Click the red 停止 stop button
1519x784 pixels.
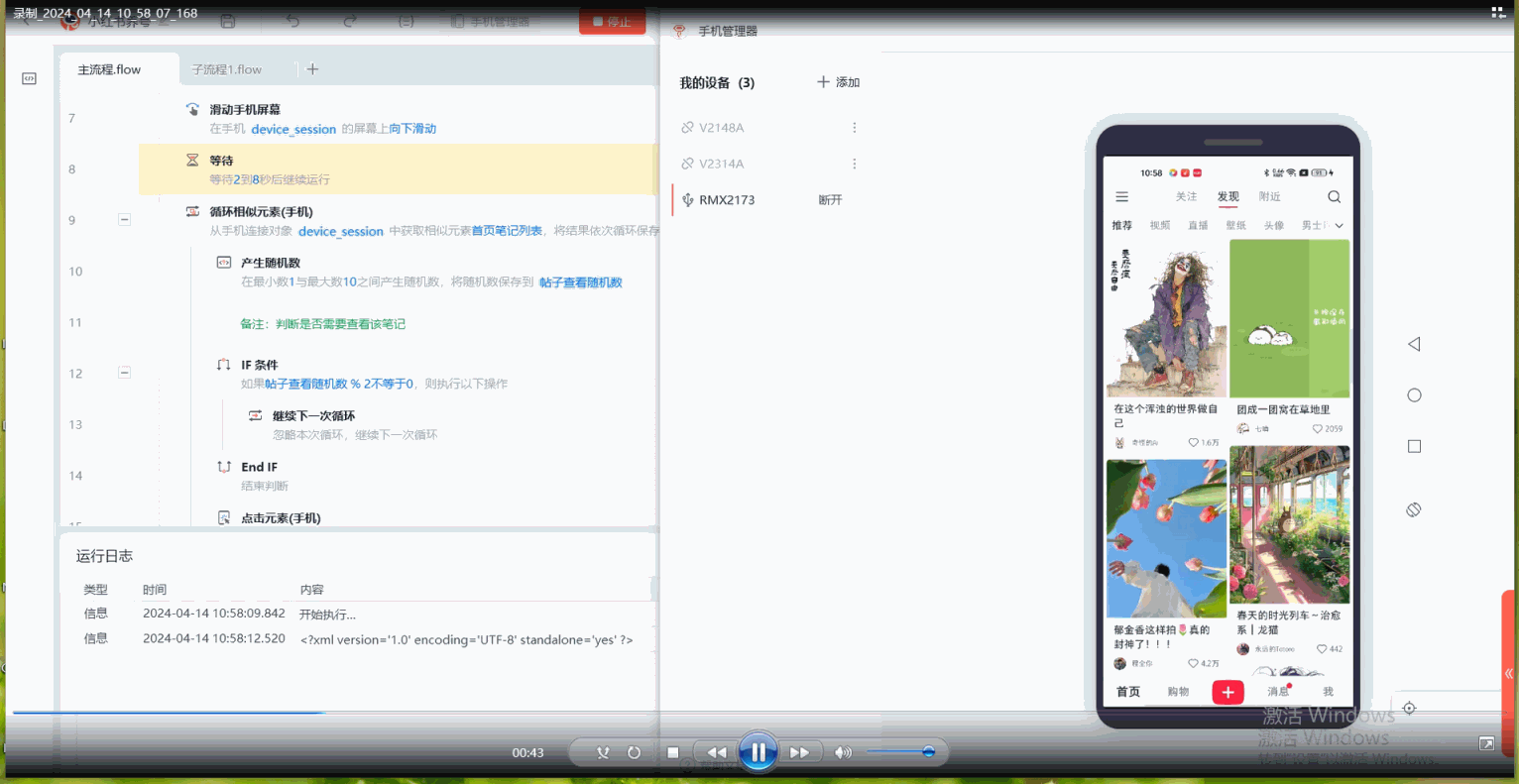[612, 21]
